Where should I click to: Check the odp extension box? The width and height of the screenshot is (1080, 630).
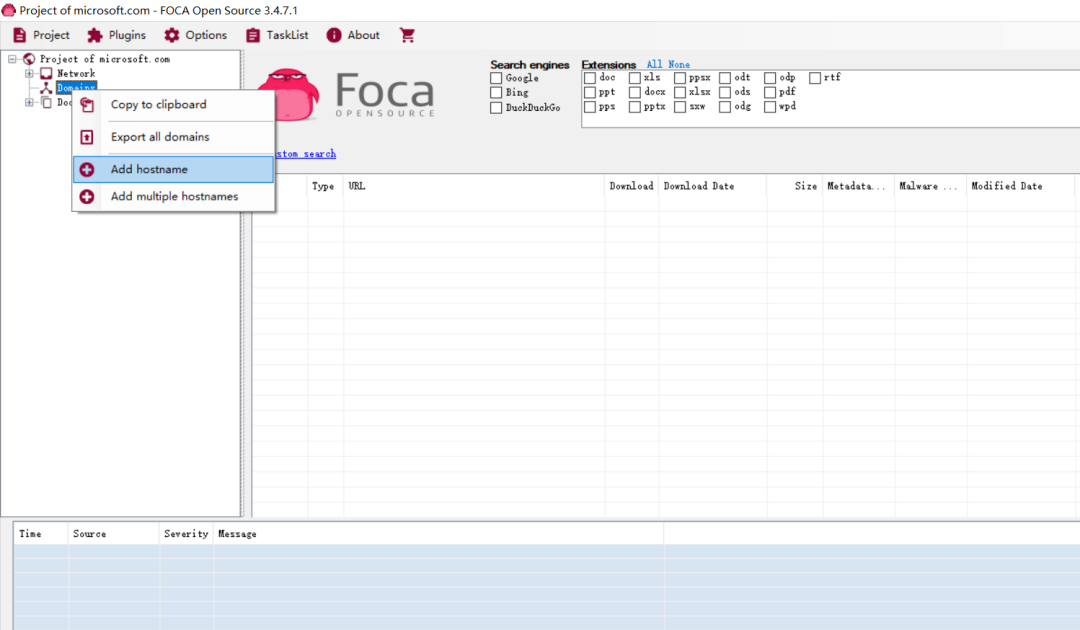[x=770, y=78]
